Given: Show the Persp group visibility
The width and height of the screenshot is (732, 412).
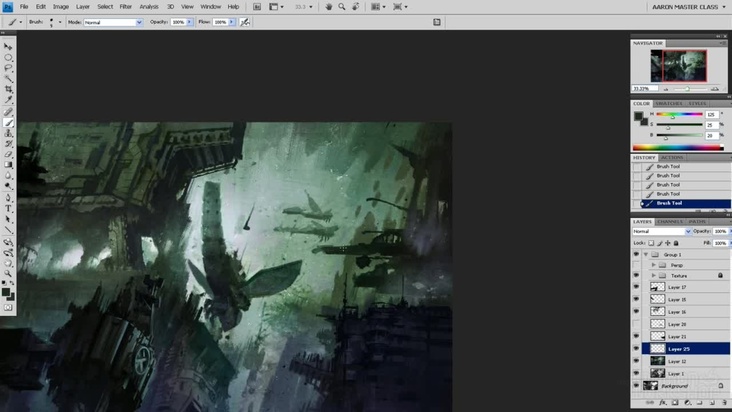Looking at the screenshot, I should pos(636,265).
